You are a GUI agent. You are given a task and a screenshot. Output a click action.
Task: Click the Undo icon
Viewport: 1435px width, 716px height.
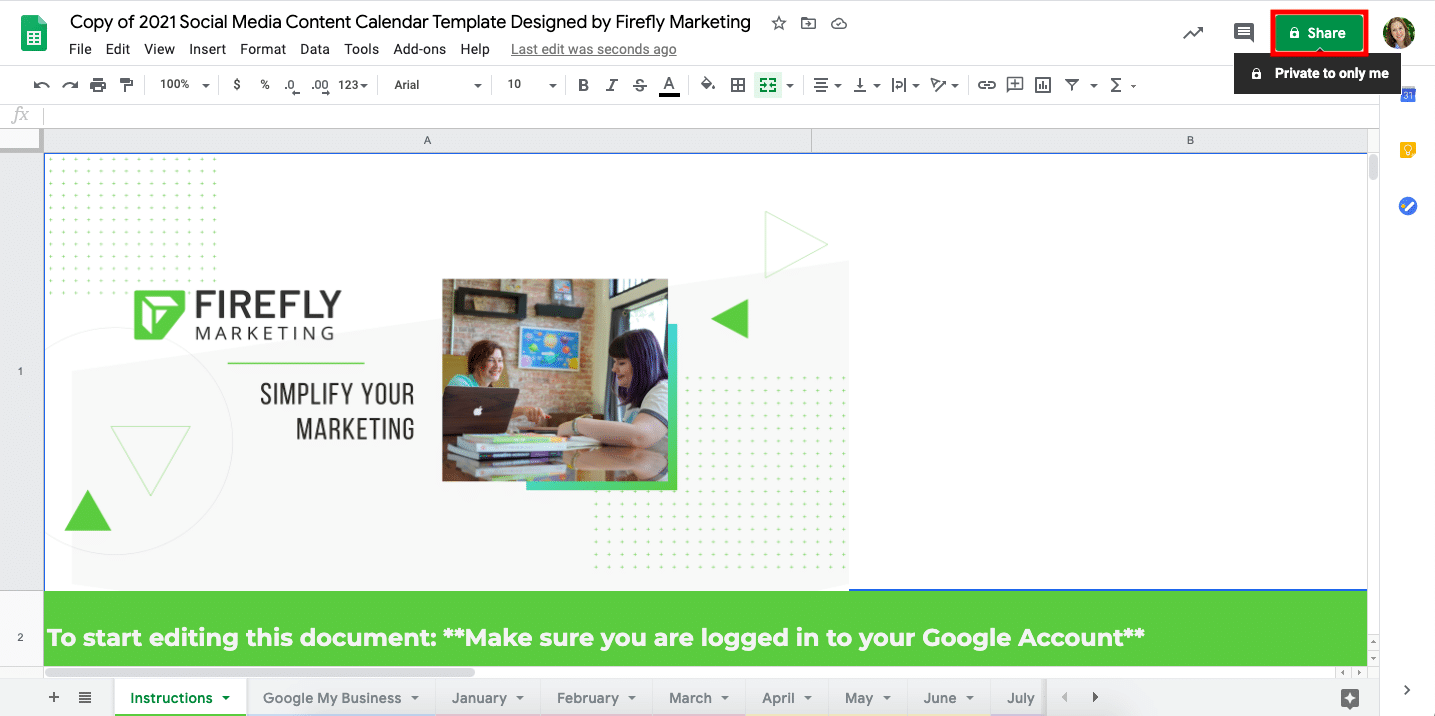point(42,85)
